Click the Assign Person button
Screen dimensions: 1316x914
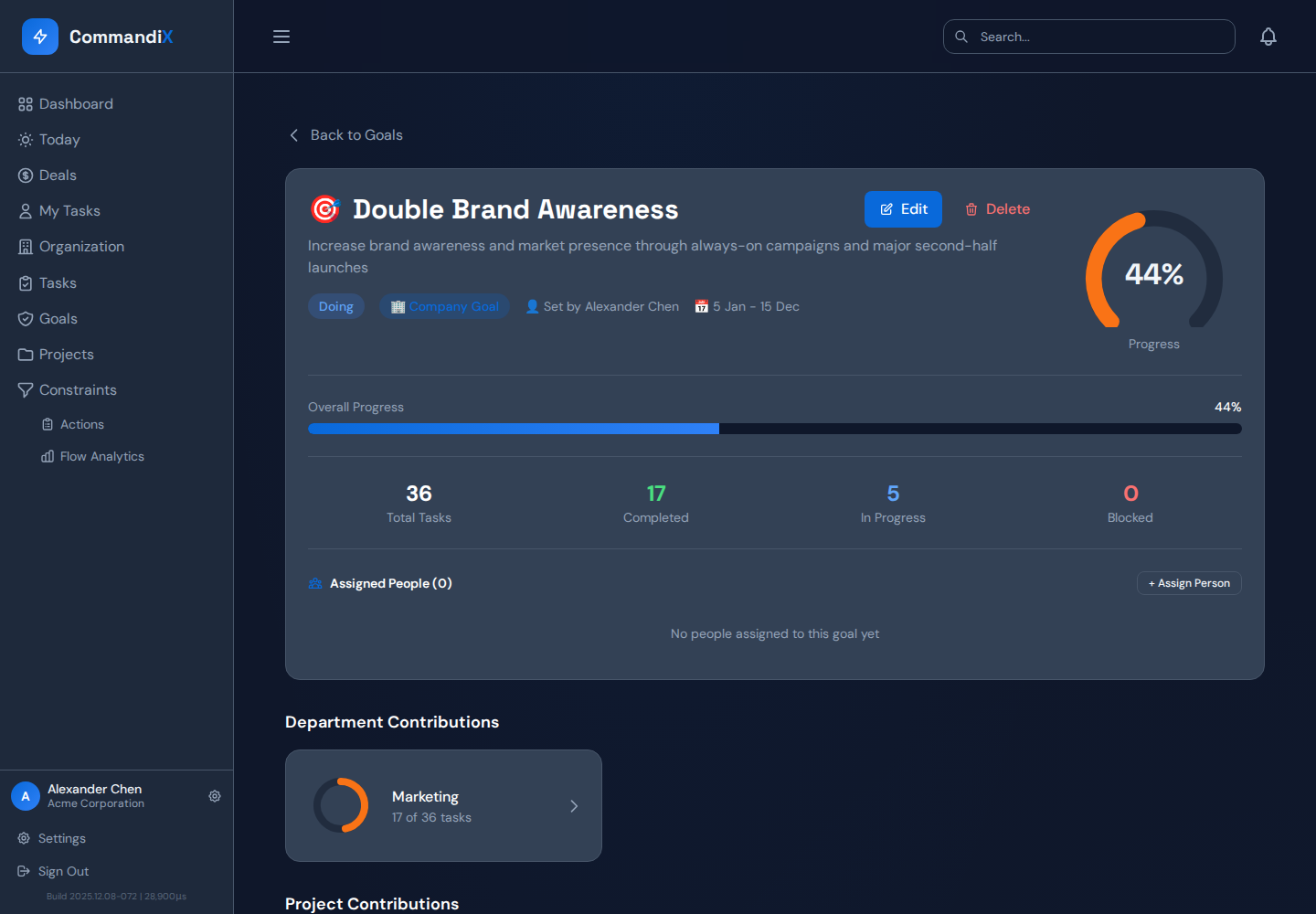pos(1189,583)
